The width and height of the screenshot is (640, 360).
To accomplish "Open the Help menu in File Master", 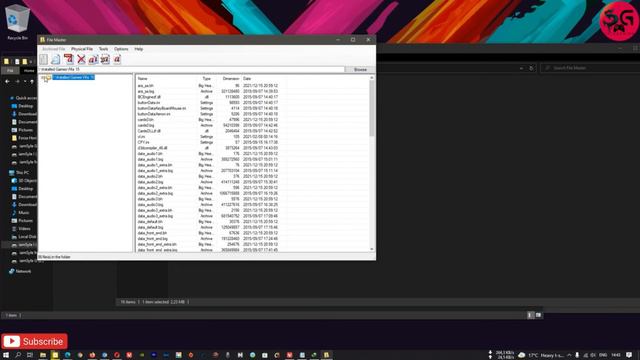I will coord(139,49).
